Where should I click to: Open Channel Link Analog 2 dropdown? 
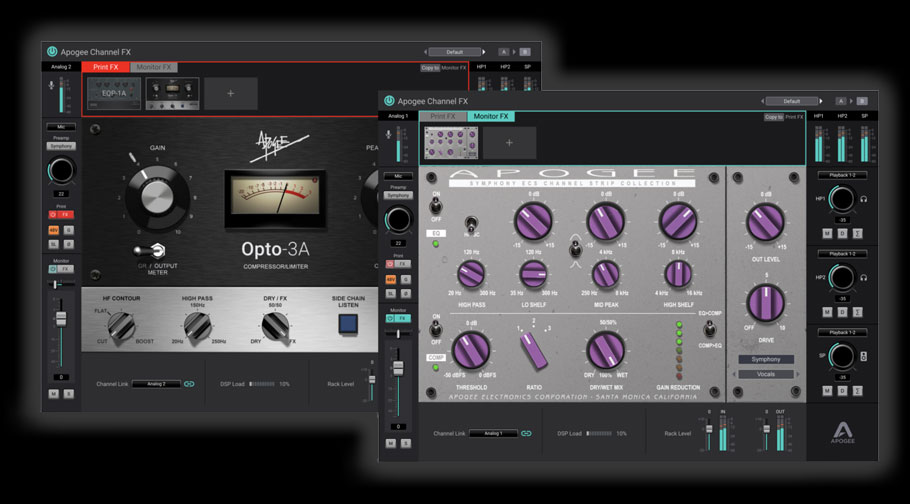click(156, 384)
